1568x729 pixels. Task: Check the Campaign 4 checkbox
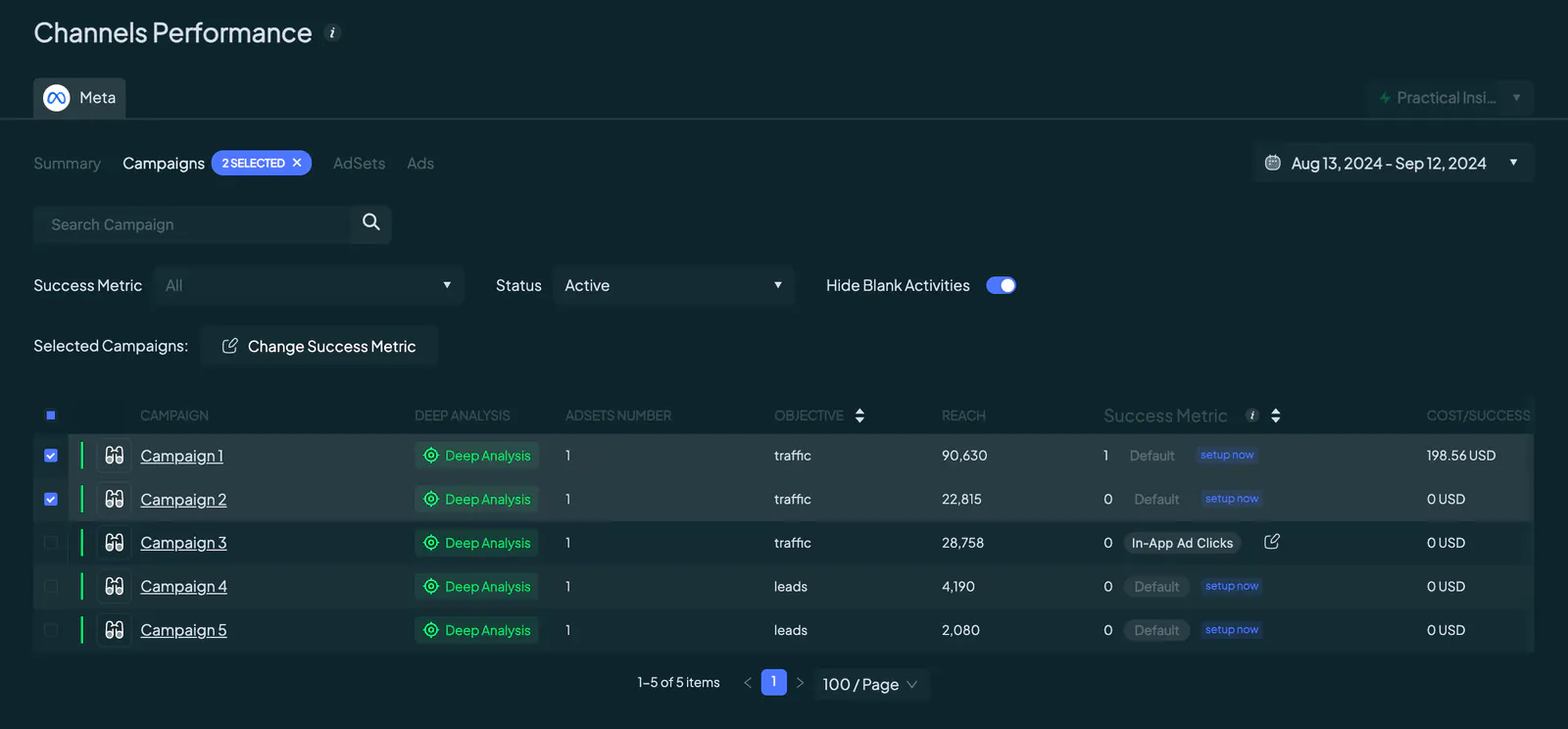pos(51,586)
